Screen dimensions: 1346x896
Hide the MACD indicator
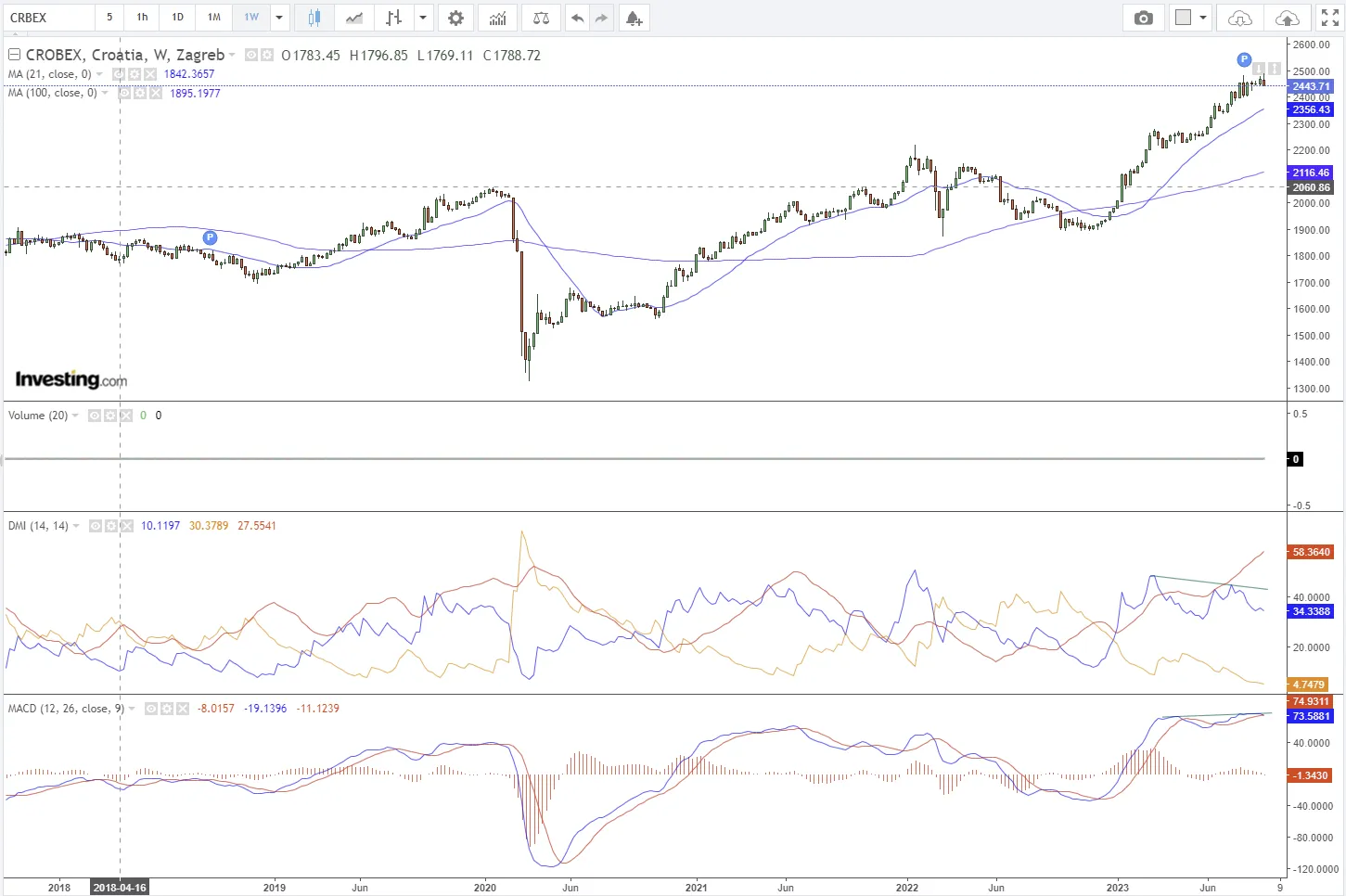(152, 709)
